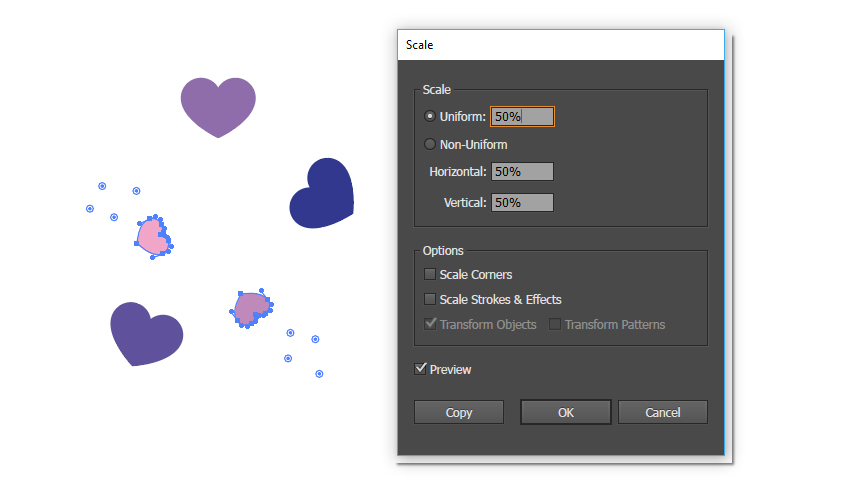Image resolution: width=850 pixels, height=501 pixels.
Task: Click the Cancel button
Action: click(662, 413)
